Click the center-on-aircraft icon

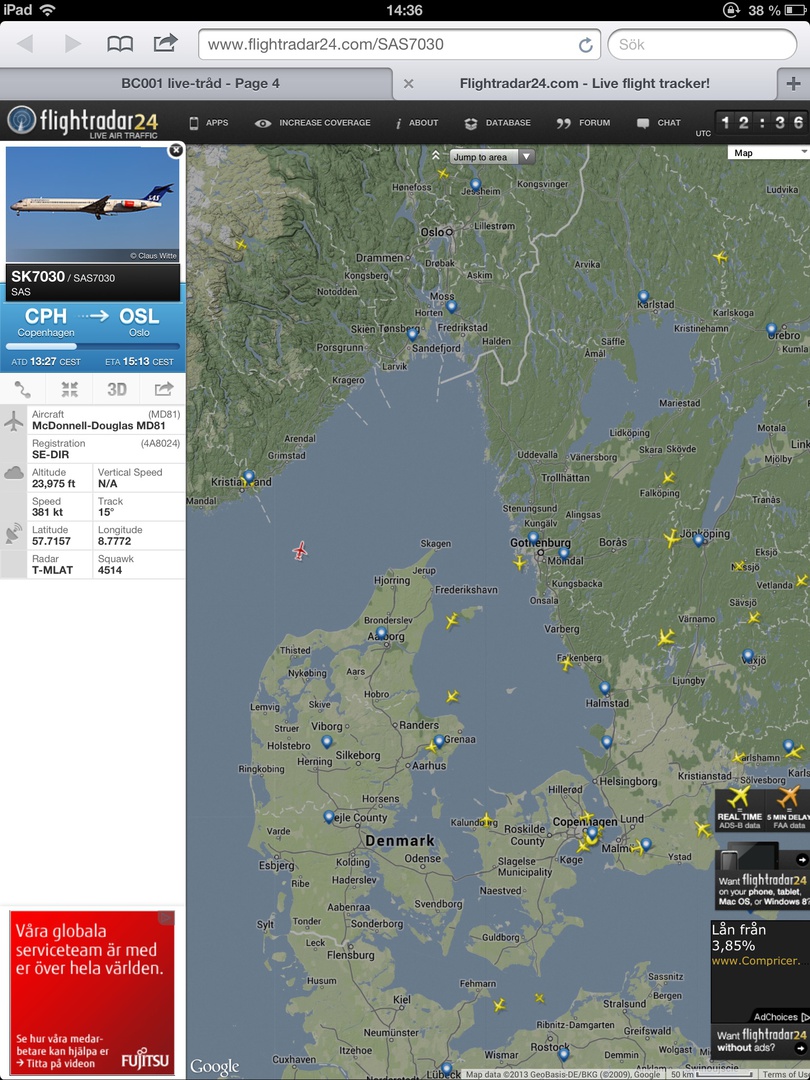(70, 390)
